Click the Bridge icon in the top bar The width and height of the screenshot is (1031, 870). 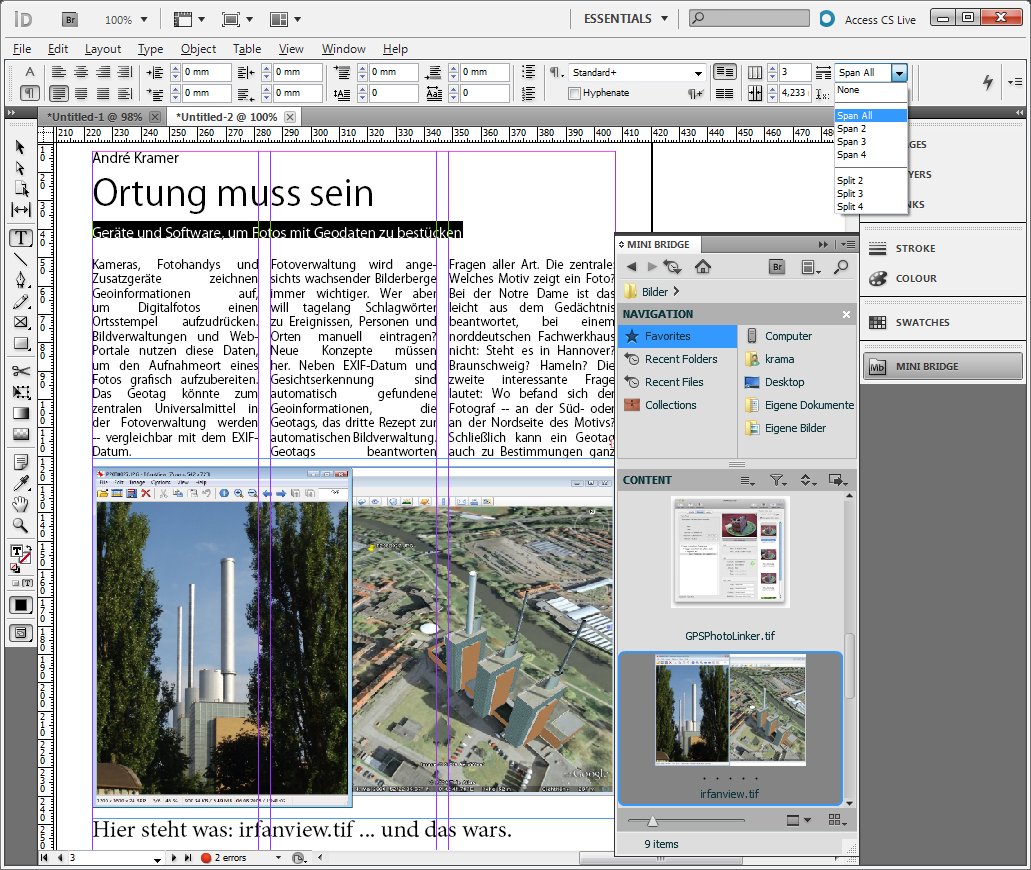70,19
